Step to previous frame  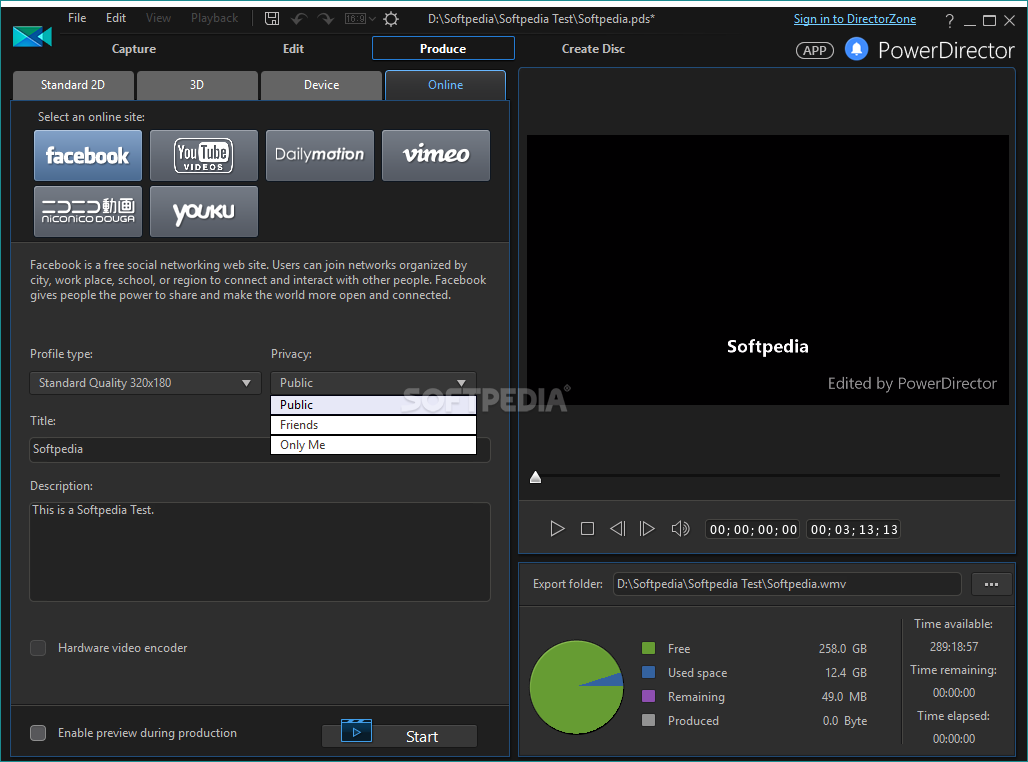pos(618,529)
